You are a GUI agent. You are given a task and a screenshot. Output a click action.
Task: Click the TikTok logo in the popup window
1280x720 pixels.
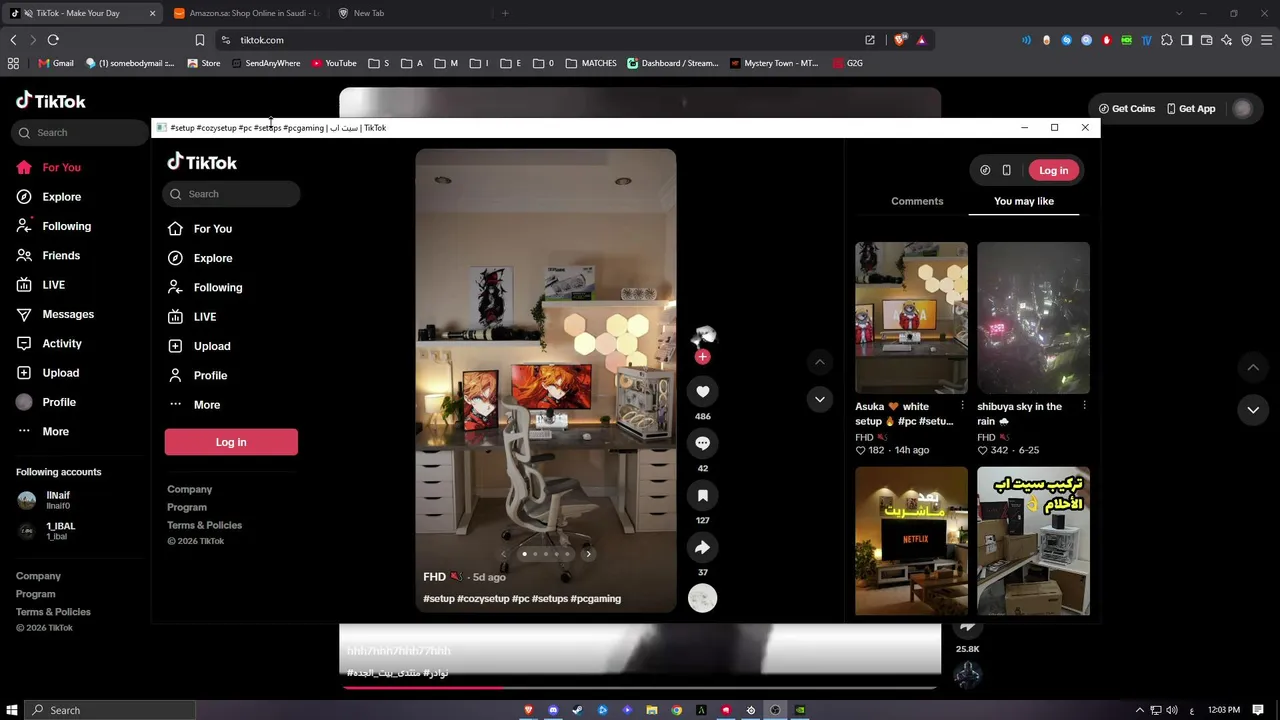tap(202, 162)
